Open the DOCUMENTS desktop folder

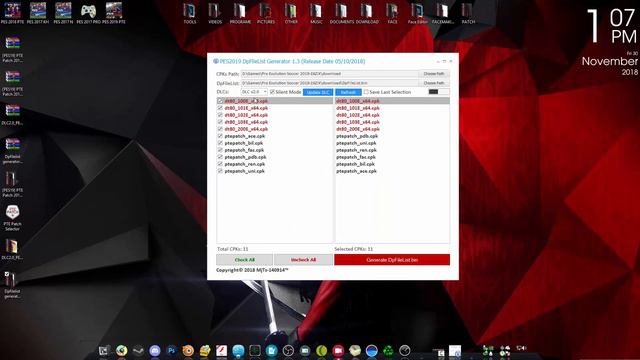341,13
